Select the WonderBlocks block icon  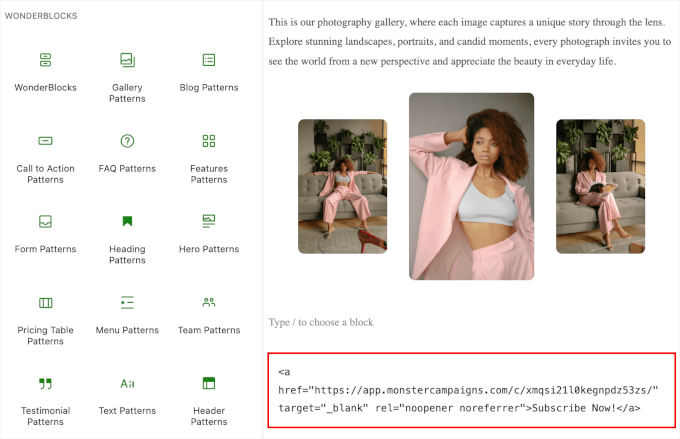coord(45,60)
